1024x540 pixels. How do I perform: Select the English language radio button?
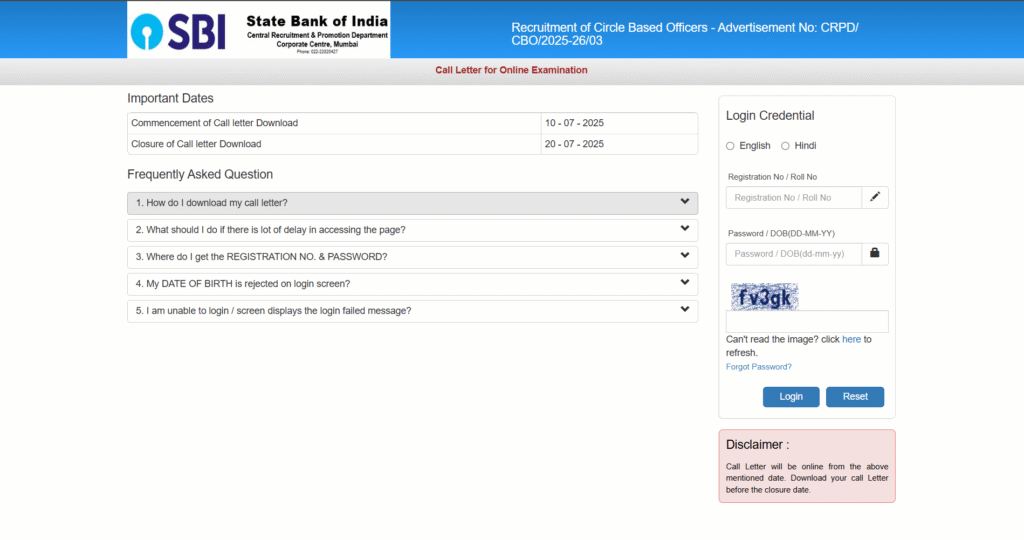click(x=730, y=146)
